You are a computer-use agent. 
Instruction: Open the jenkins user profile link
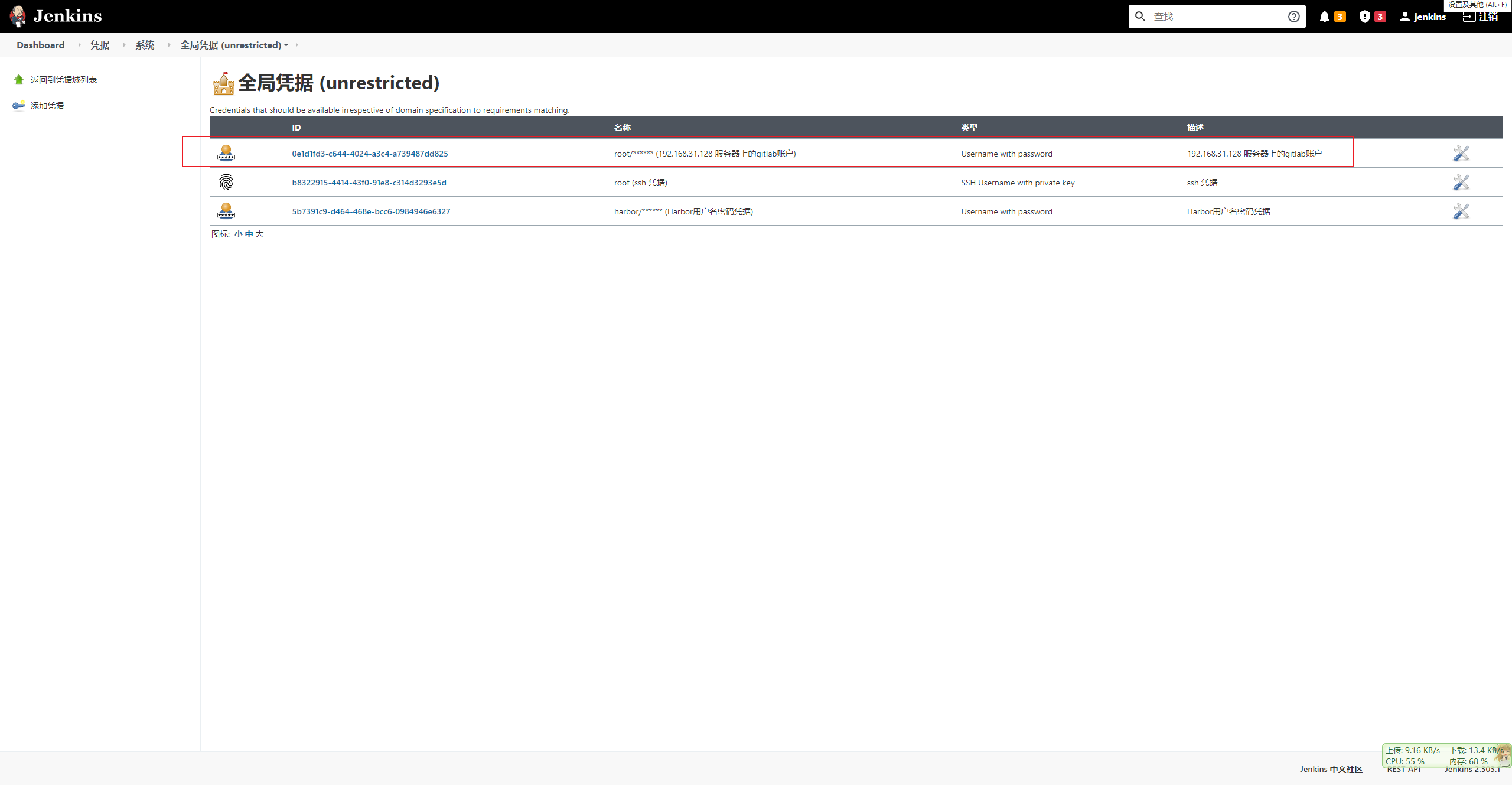click(1423, 17)
